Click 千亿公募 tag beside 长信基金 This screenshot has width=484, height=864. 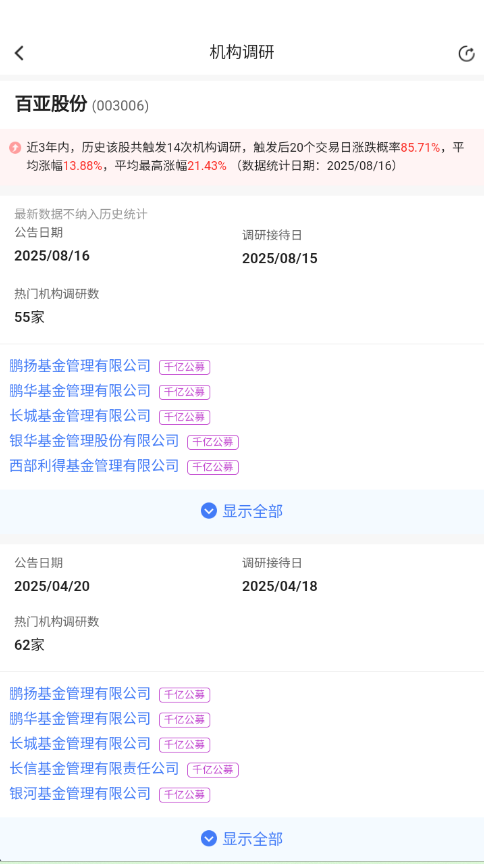pos(213,770)
